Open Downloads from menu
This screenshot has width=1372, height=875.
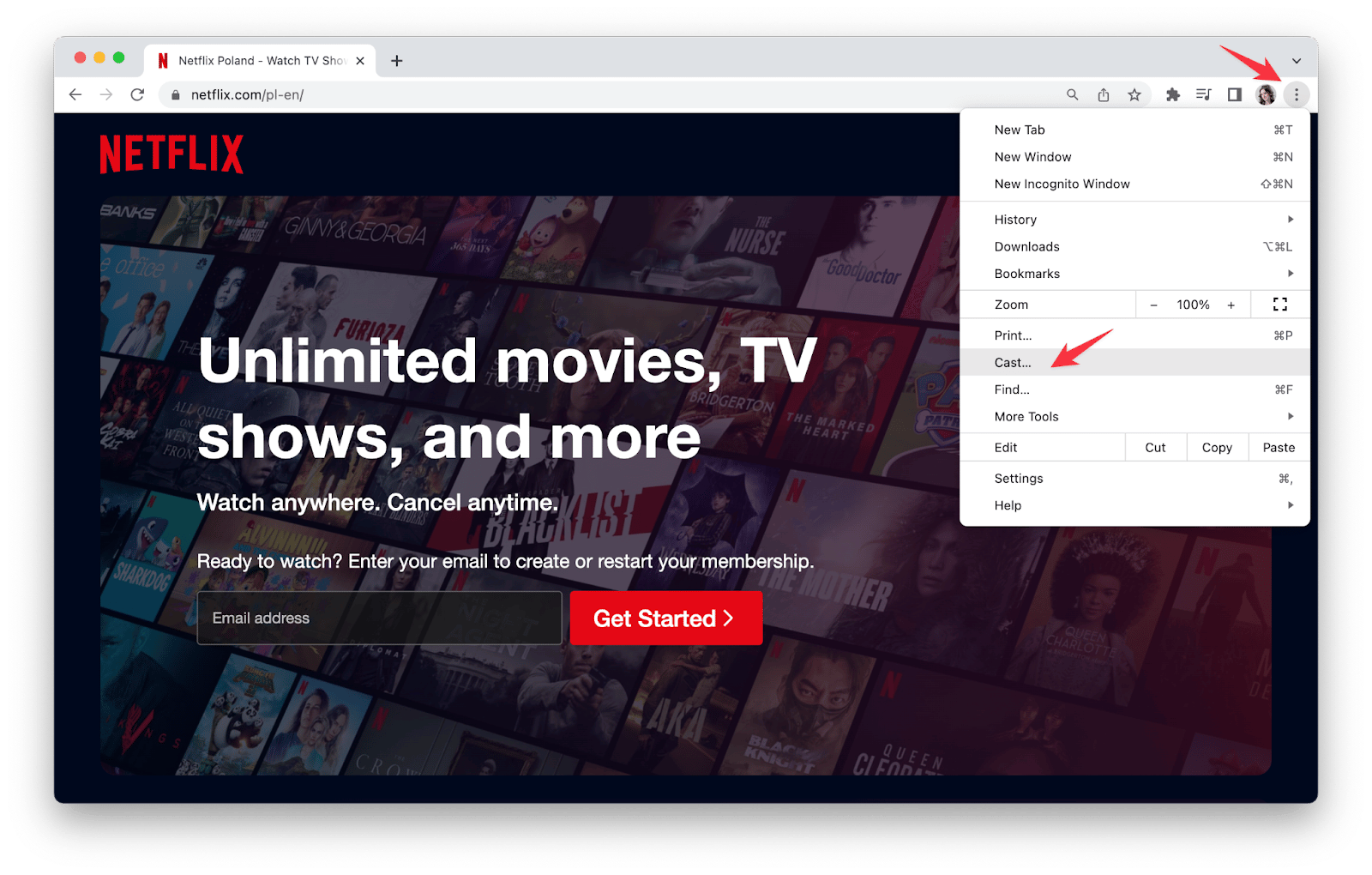point(1134,246)
